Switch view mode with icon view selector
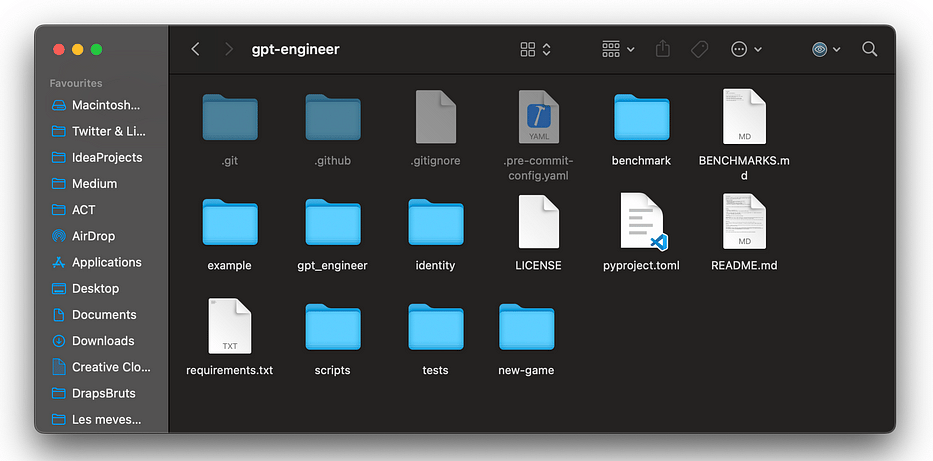The height and width of the screenshot is (461, 933). (x=535, y=49)
